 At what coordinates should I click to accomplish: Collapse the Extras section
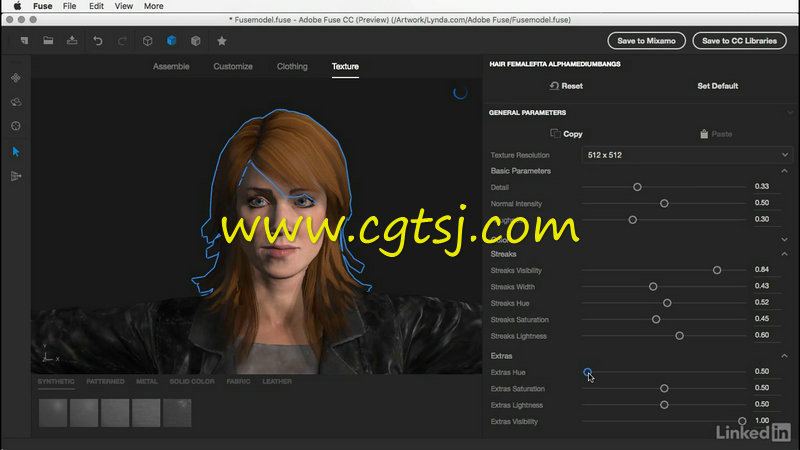(x=785, y=356)
